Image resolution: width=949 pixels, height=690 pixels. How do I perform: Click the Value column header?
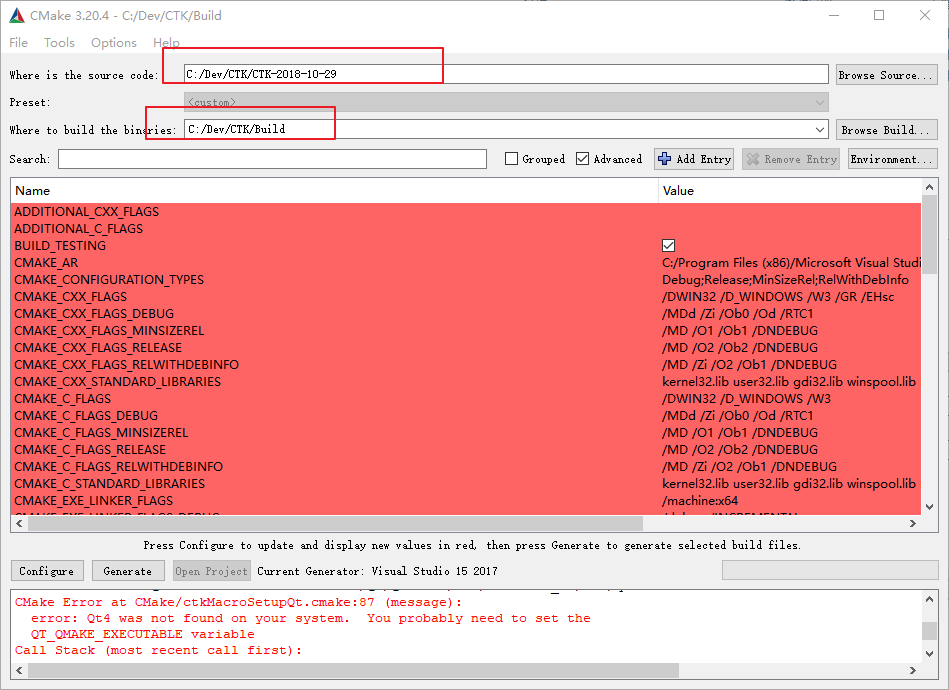point(789,191)
